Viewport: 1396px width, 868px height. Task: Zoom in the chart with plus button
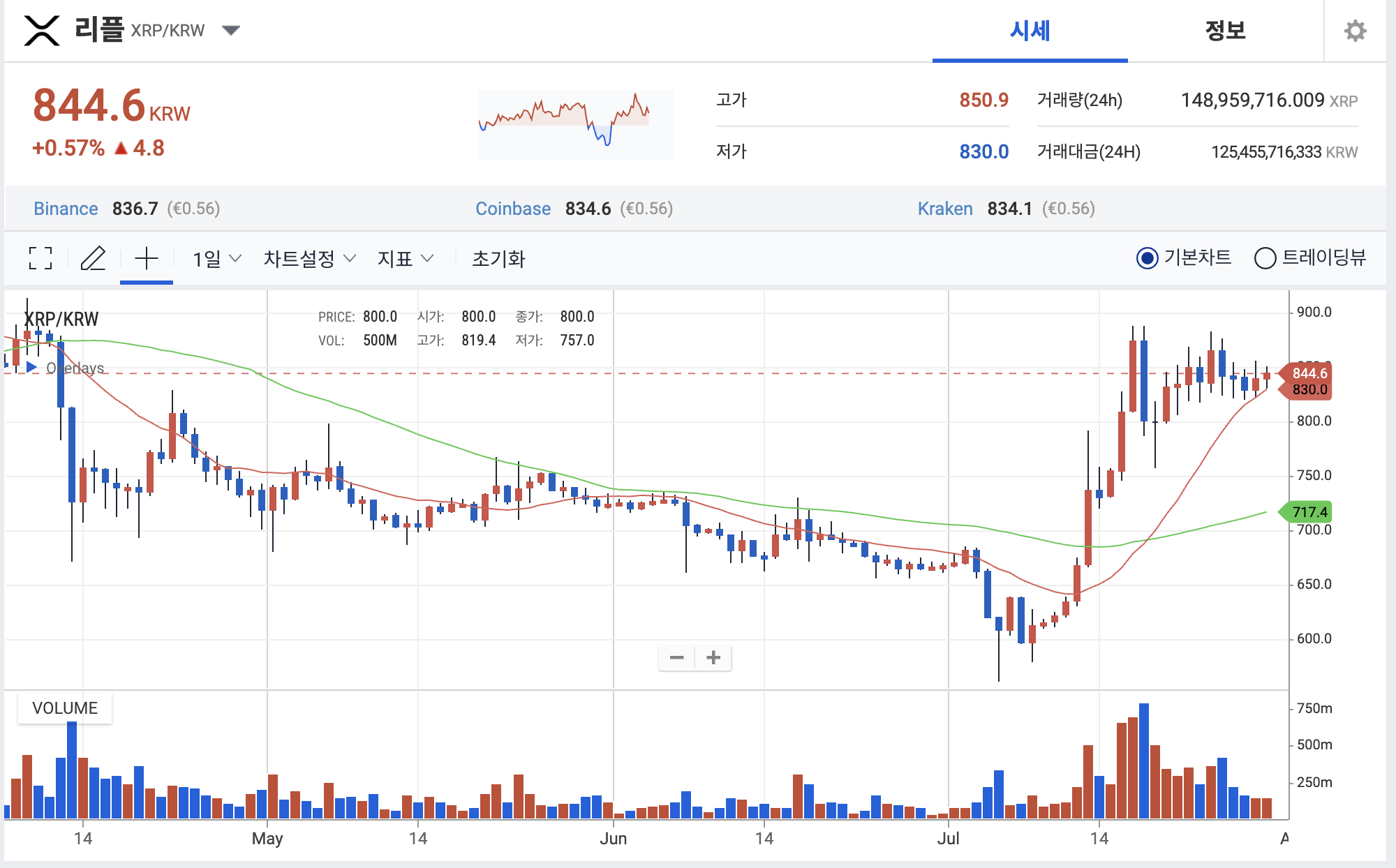[713, 657]
